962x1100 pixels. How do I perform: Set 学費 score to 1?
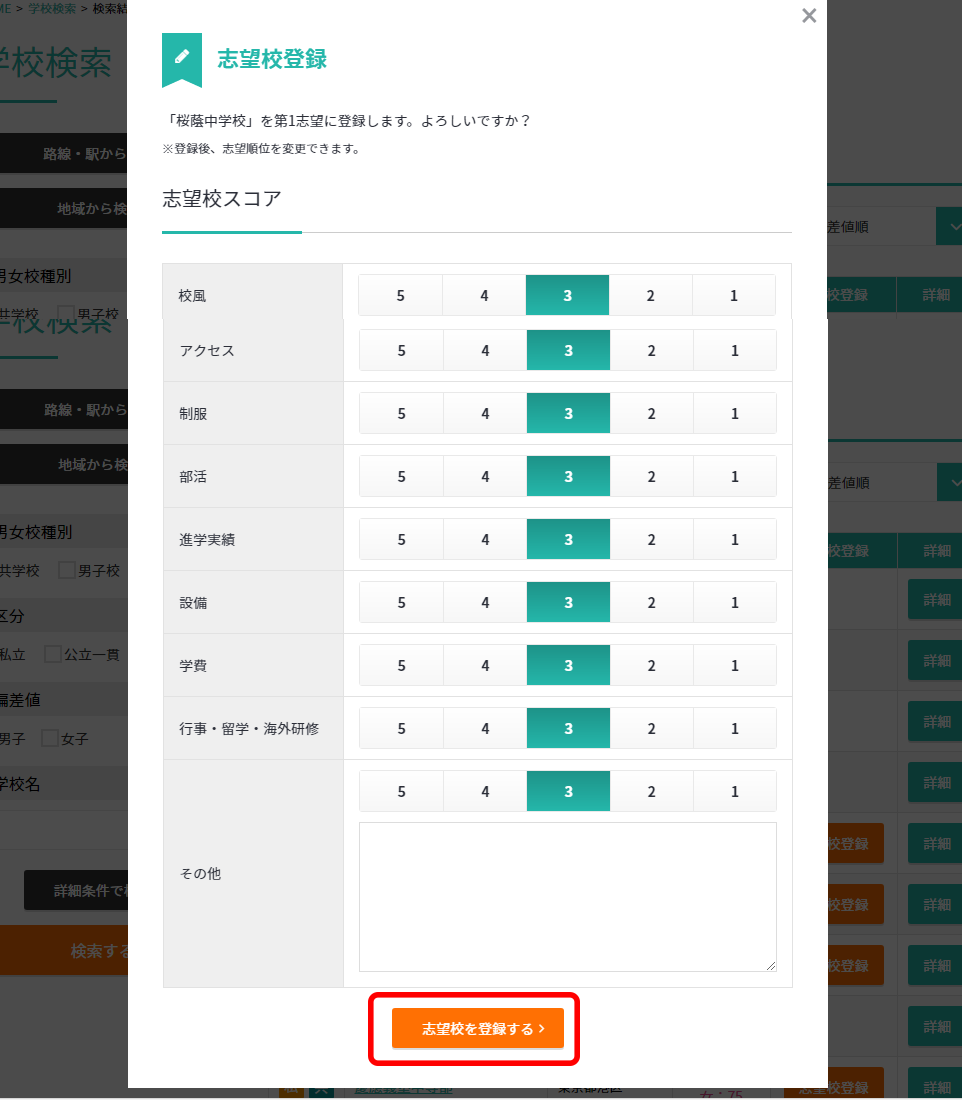pyautogui.click(x=734, y=666)
